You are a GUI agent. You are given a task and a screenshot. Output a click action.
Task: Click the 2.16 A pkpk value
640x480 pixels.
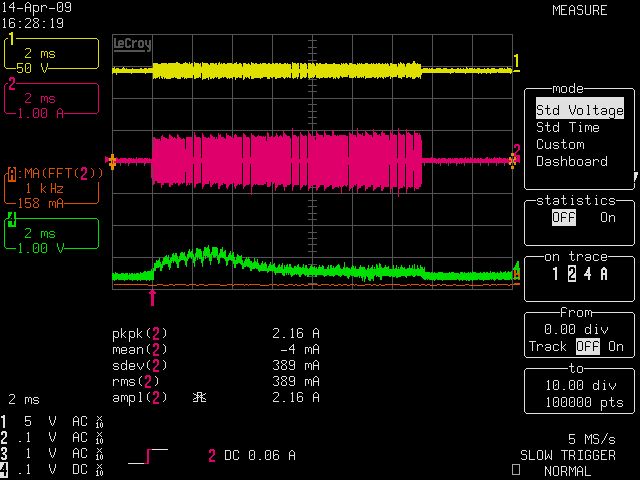(296, 333)
